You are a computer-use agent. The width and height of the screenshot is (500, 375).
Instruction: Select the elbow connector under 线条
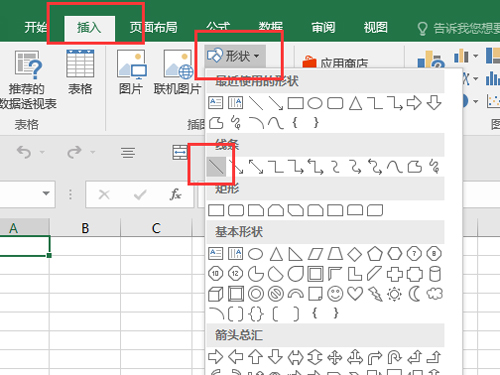coord(276,167)
